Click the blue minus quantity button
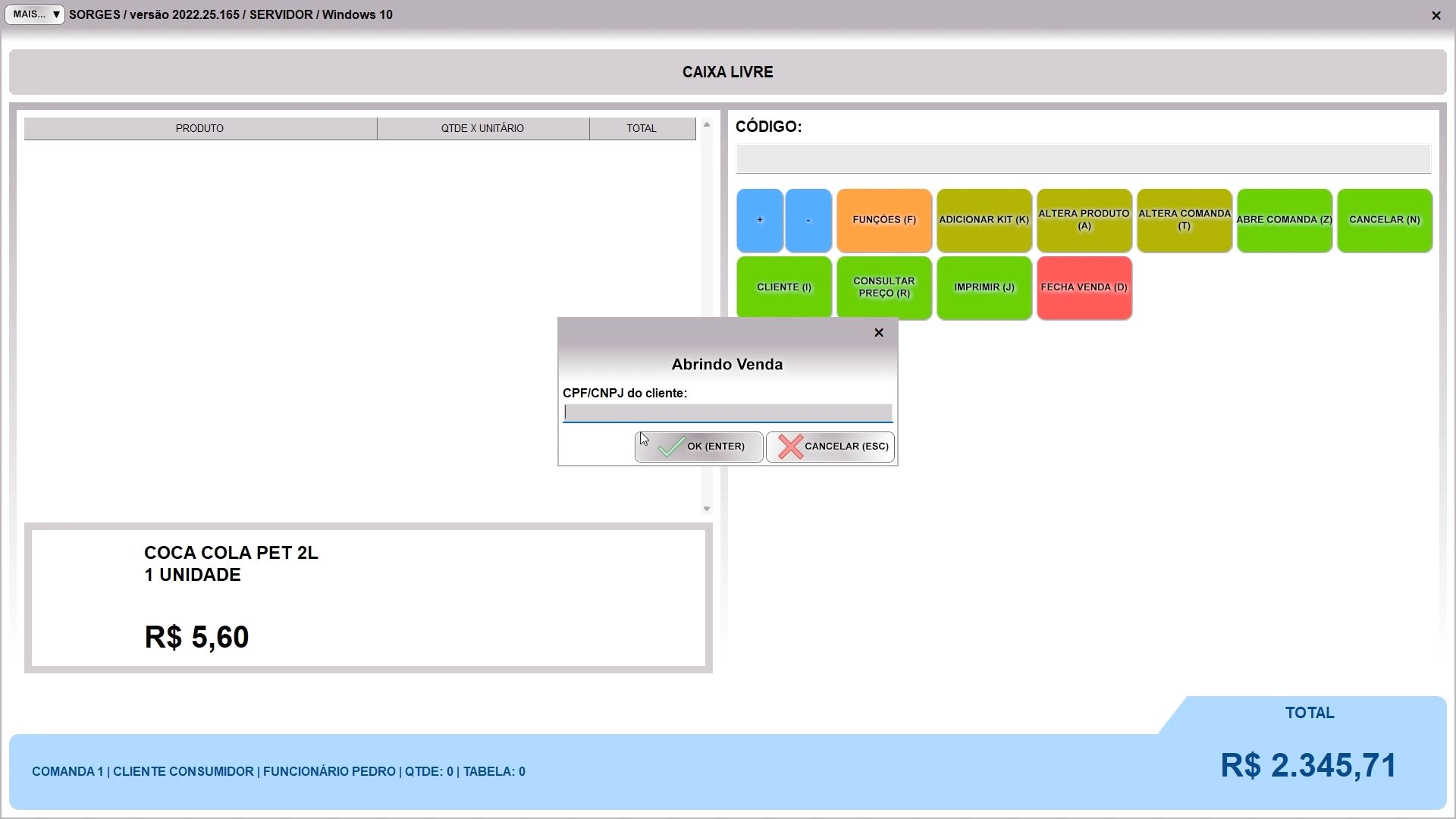The height and width of the screenshot is (819, 1456). click(808, 220)
